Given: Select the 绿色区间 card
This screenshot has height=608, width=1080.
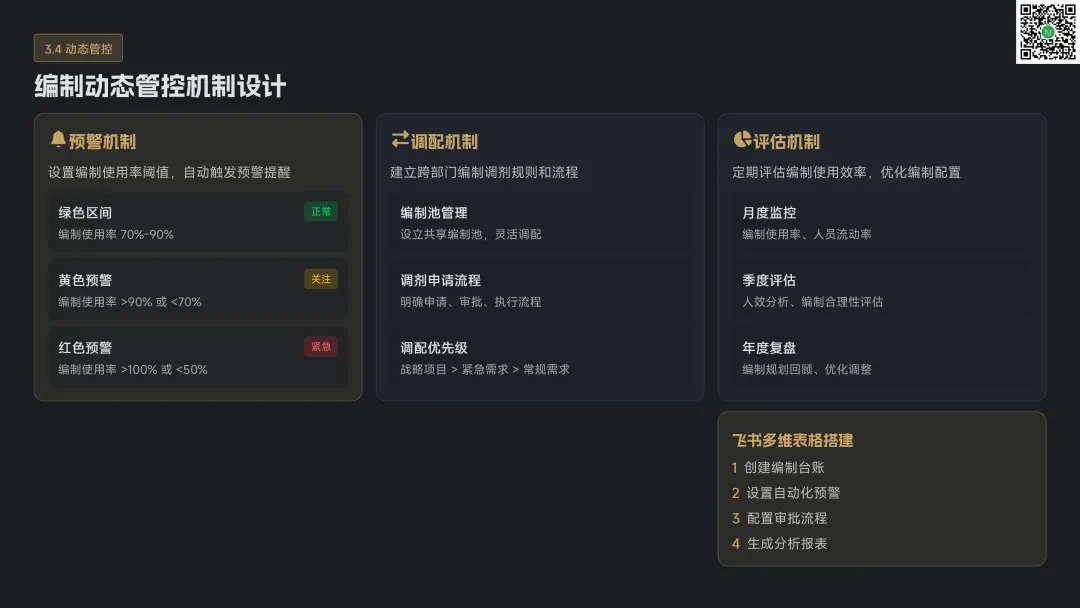Looking at the screenshot, I should 198,222.
